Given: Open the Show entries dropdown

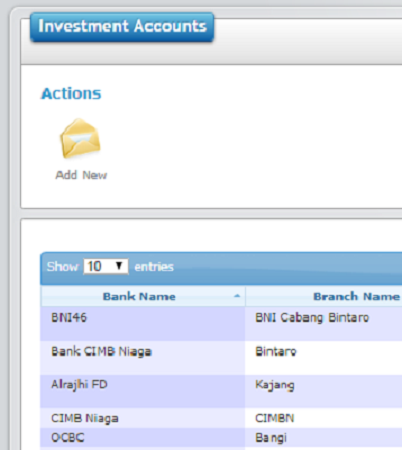Looking at the screenshot, I should click(106, 266).
